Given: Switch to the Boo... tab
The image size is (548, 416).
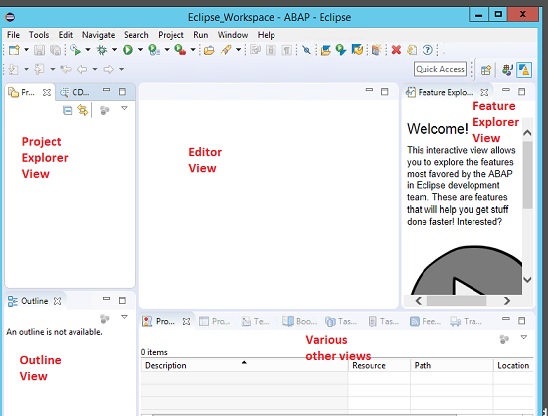Looking at the screenshot, I should coord(300,321).
